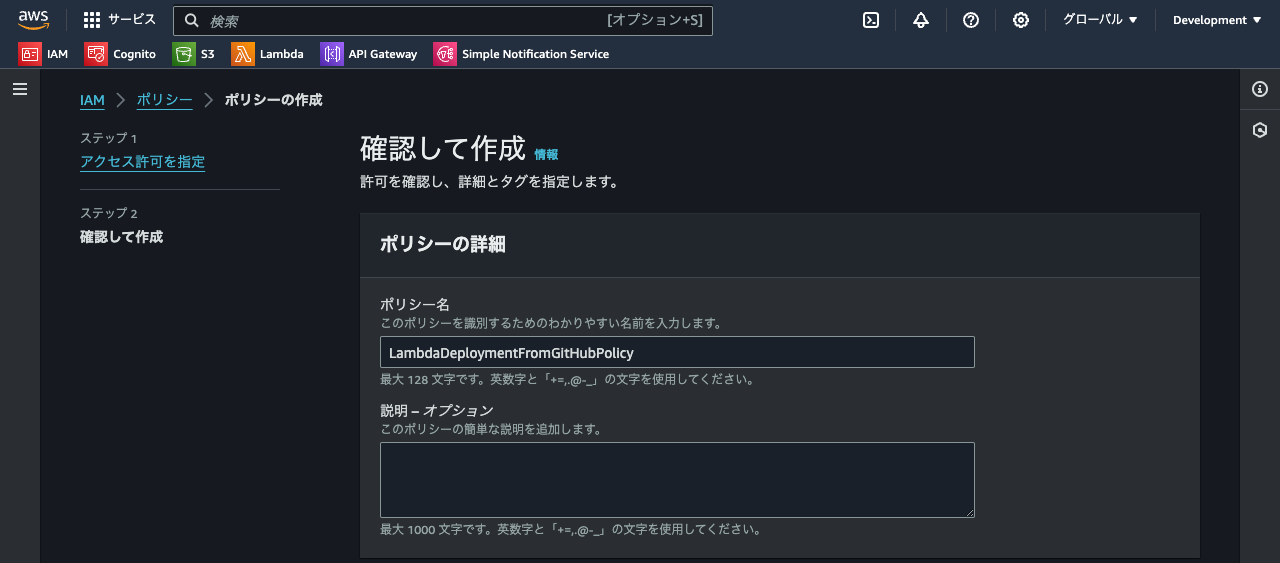
Task: Open Lambda from the favorites bar
Action: pos(268,54)
